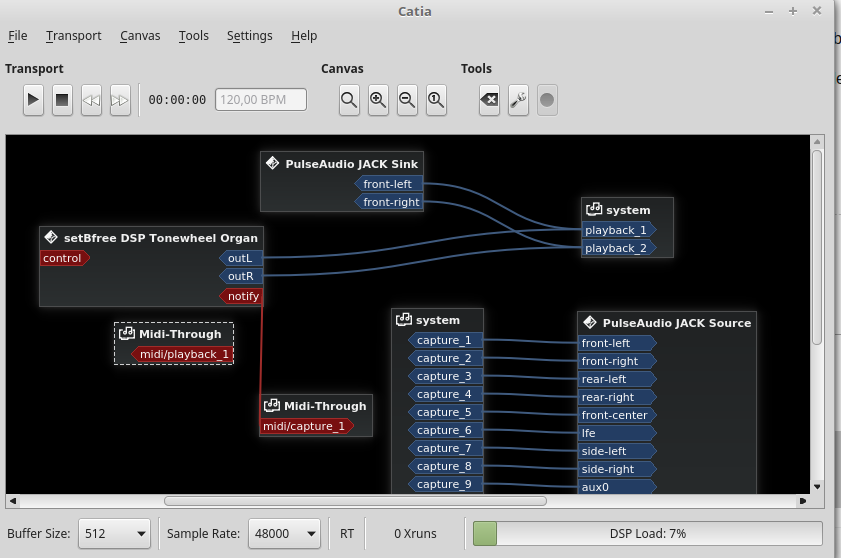Select the front-left port on PulseAudio Sink
Viewport: 841px width, 558px height.
coord(388,184)
